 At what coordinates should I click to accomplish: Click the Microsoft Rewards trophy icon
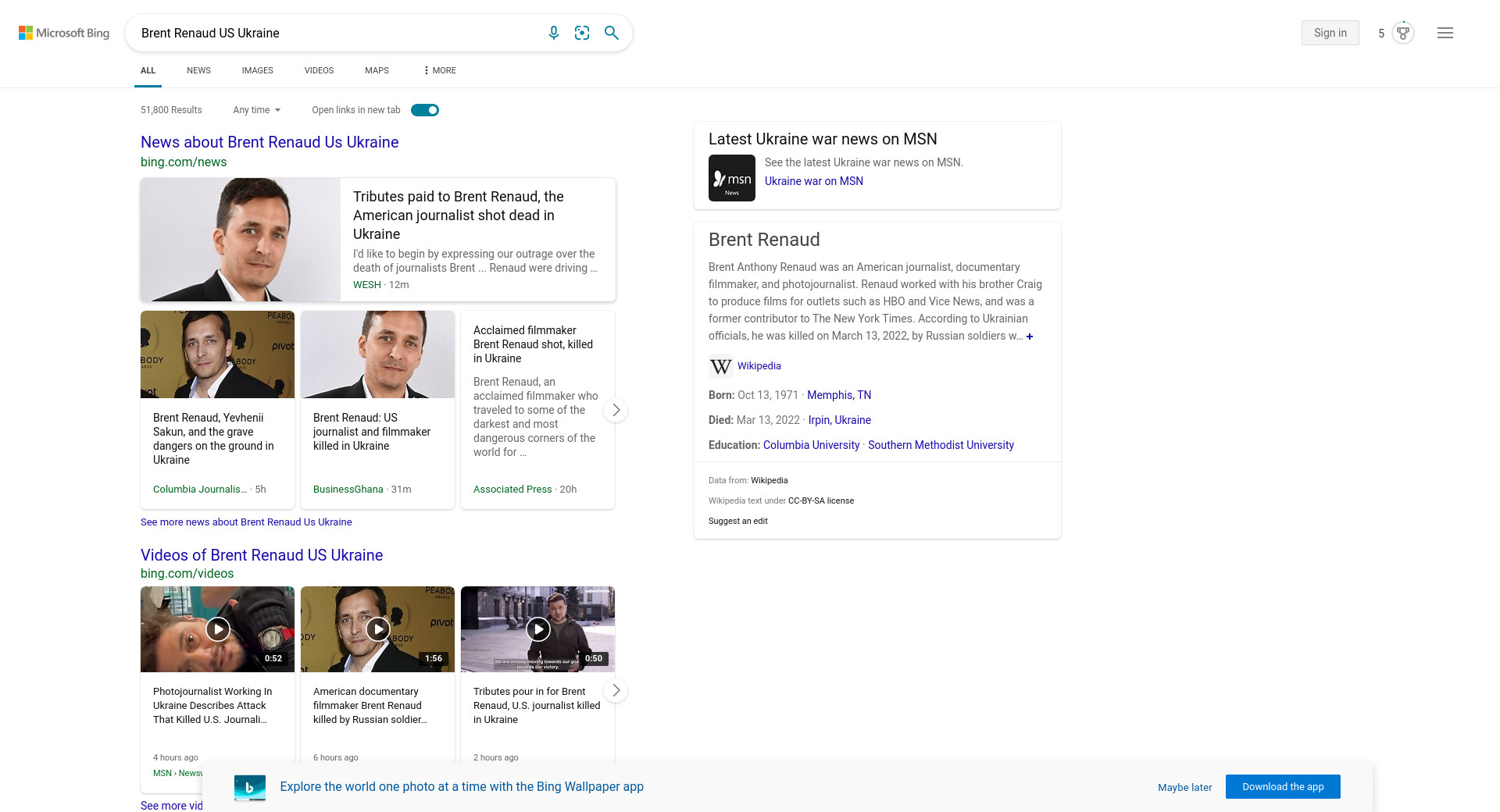click(1403, 33)
